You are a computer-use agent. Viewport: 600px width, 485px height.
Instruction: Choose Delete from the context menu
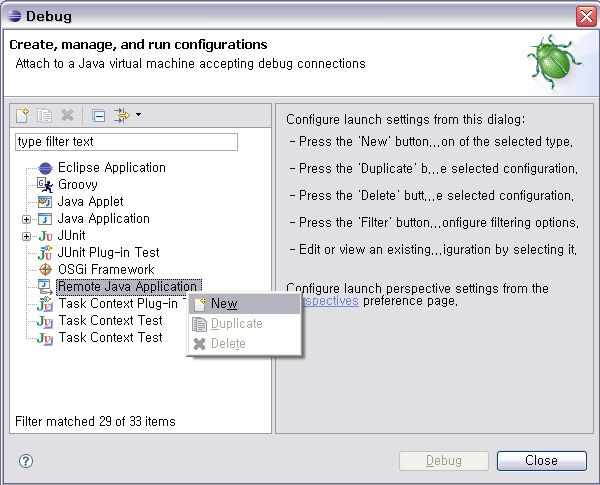pos(245,344)
